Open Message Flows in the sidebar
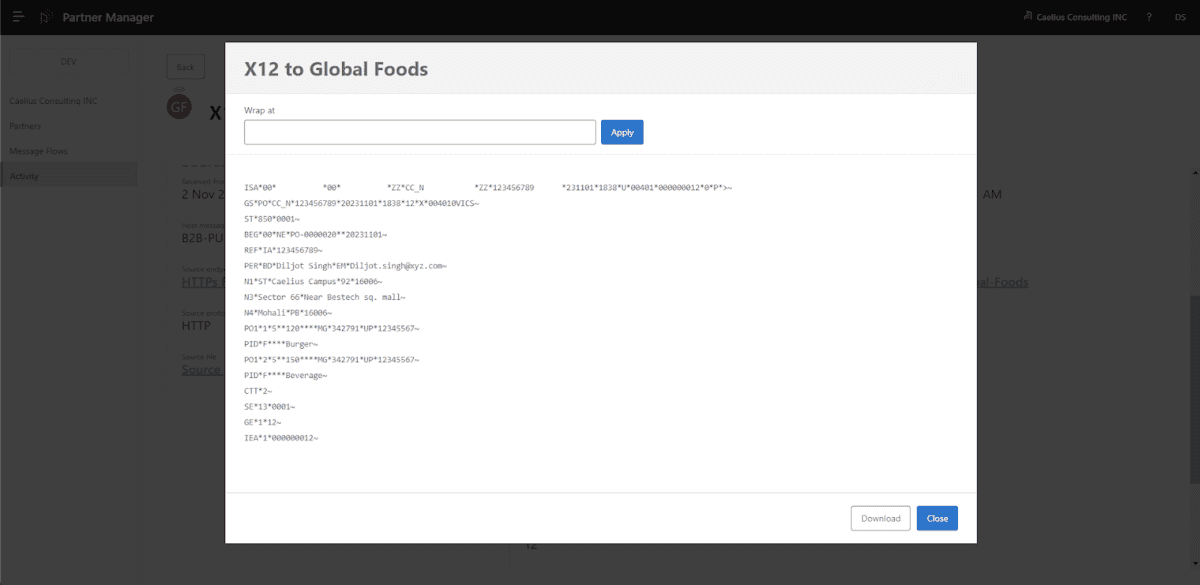This screenshot has width=1200, height=585. pos(38,151)
